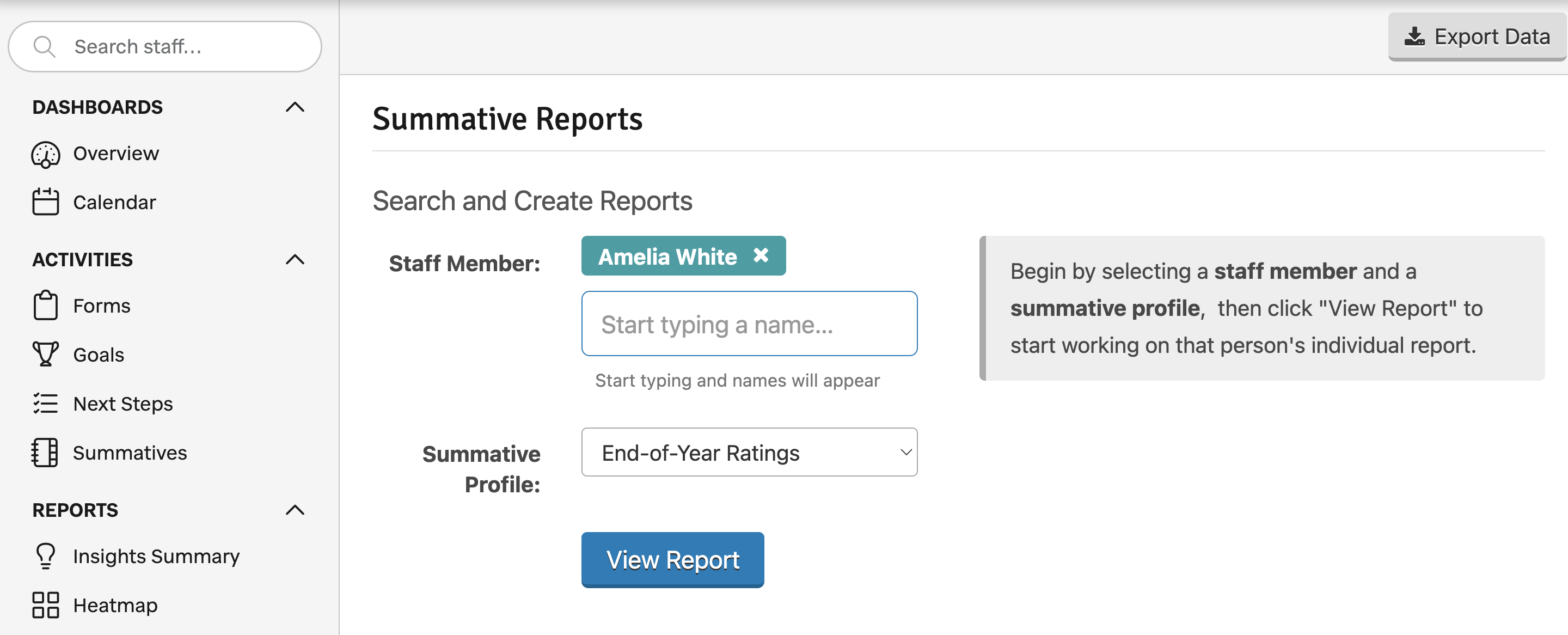
Task: Click hint 'Start typing and names will appear'
Action: (737, 381)
